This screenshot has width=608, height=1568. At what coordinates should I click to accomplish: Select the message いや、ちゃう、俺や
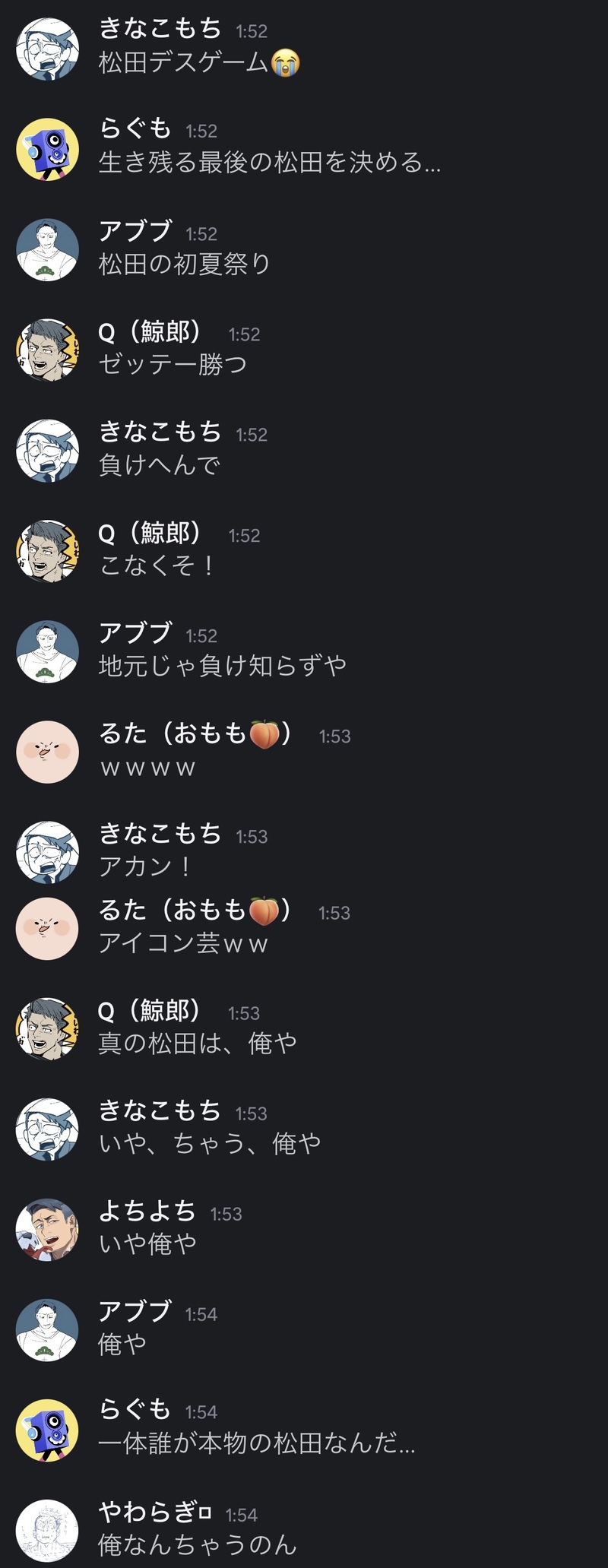[x=210, y=1144]
